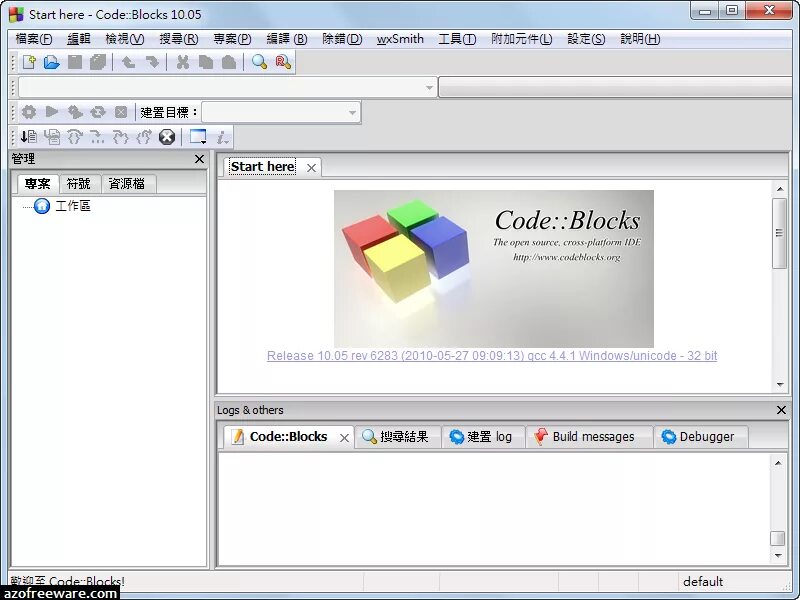Open the 設定(S) Settings menu
The width and height of the screenshot is (800, 600).
(x=586, y=39)
